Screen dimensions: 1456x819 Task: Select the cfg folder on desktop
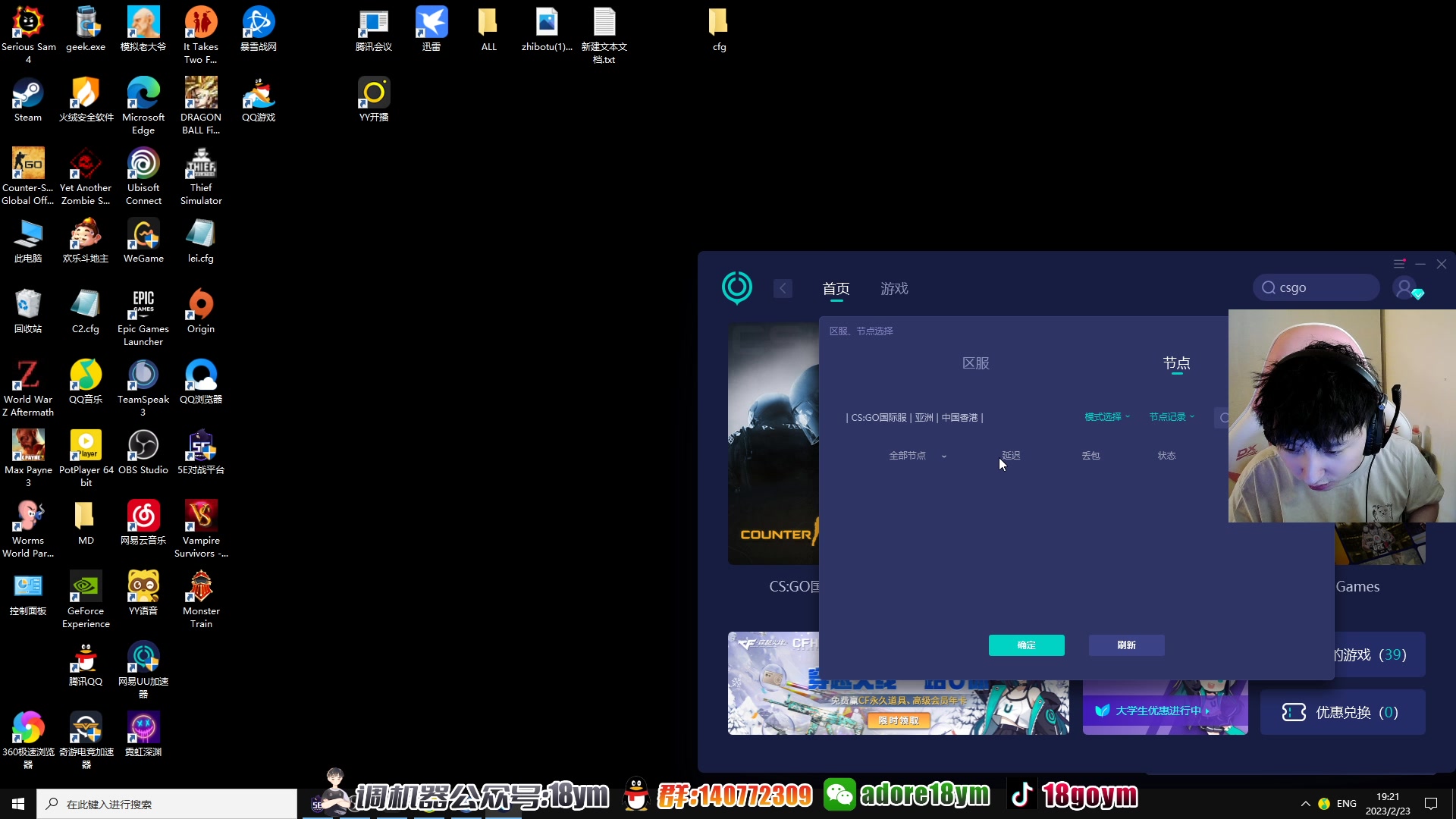point(719,29)
